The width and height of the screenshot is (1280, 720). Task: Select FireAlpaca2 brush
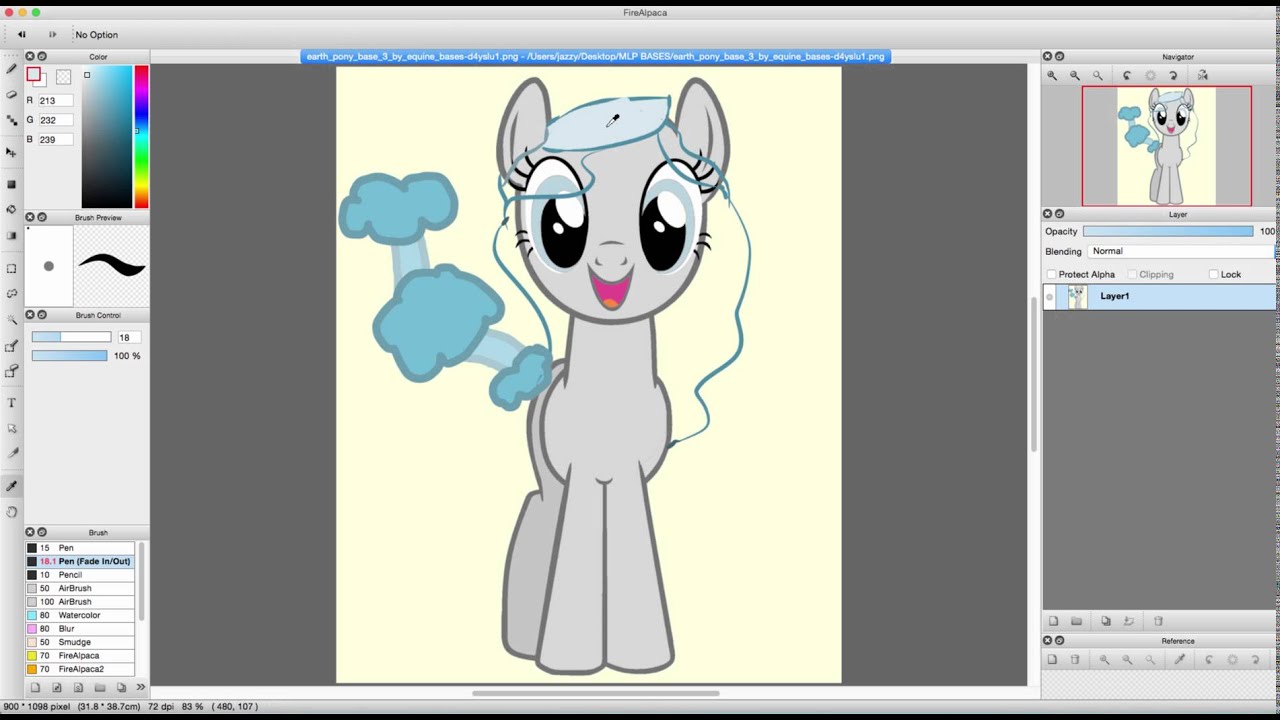point(80,669)
